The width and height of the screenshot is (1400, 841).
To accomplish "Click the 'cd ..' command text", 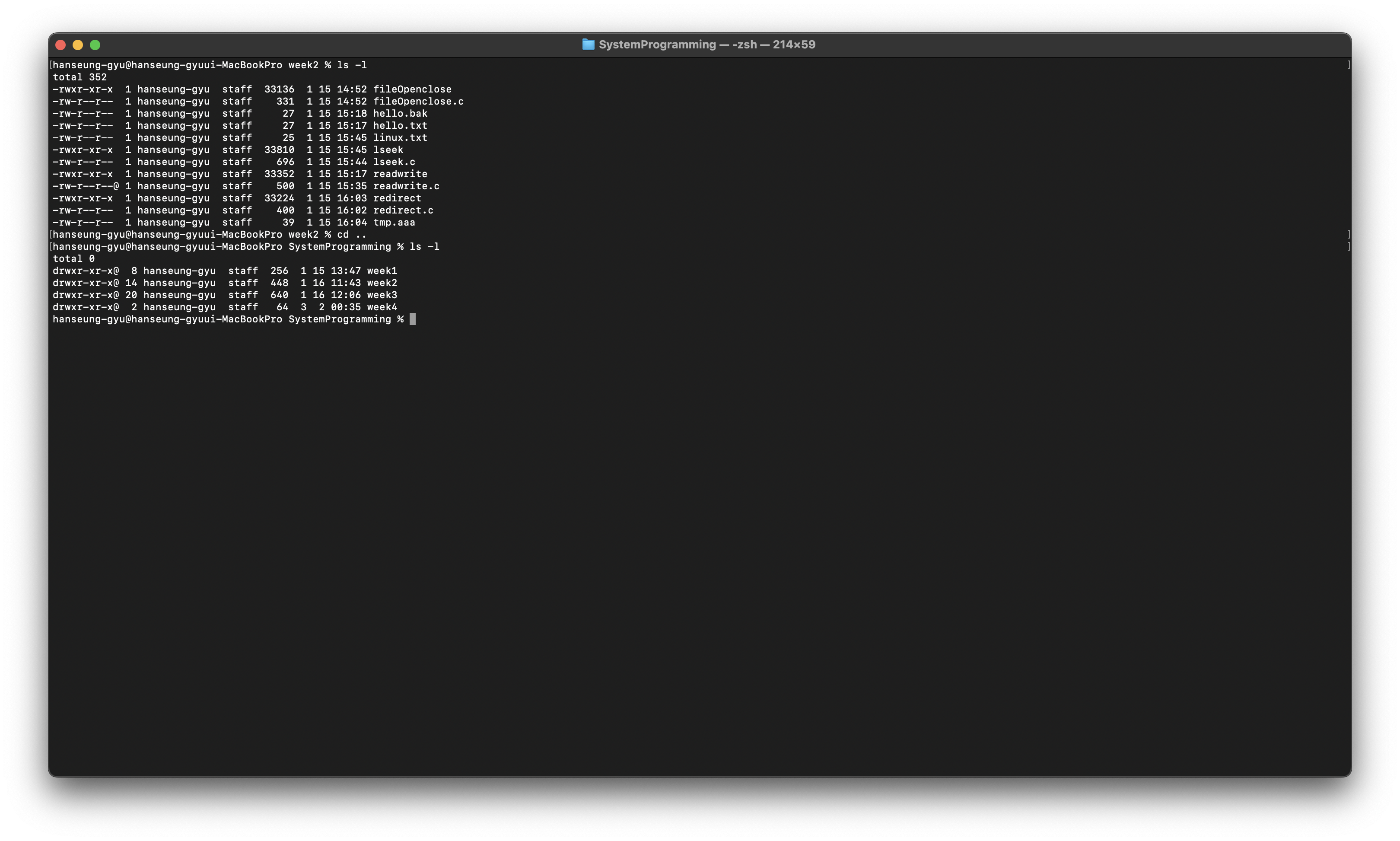I will coord(351,235).
